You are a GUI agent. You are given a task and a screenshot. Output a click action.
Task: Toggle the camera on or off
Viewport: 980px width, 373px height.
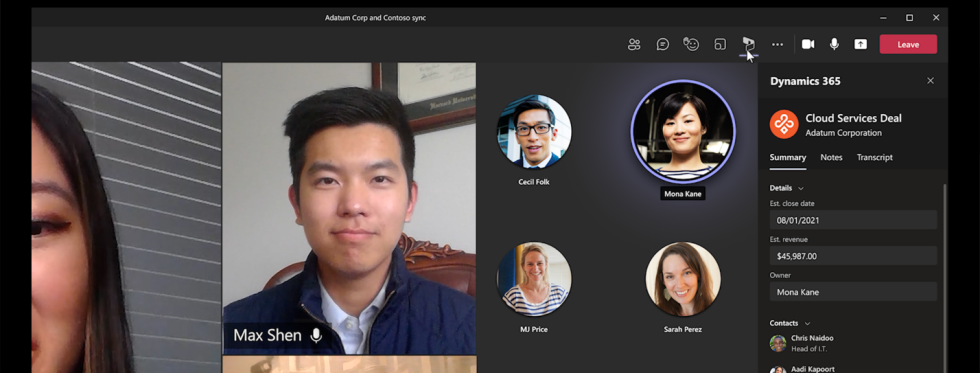pos(808,44)
